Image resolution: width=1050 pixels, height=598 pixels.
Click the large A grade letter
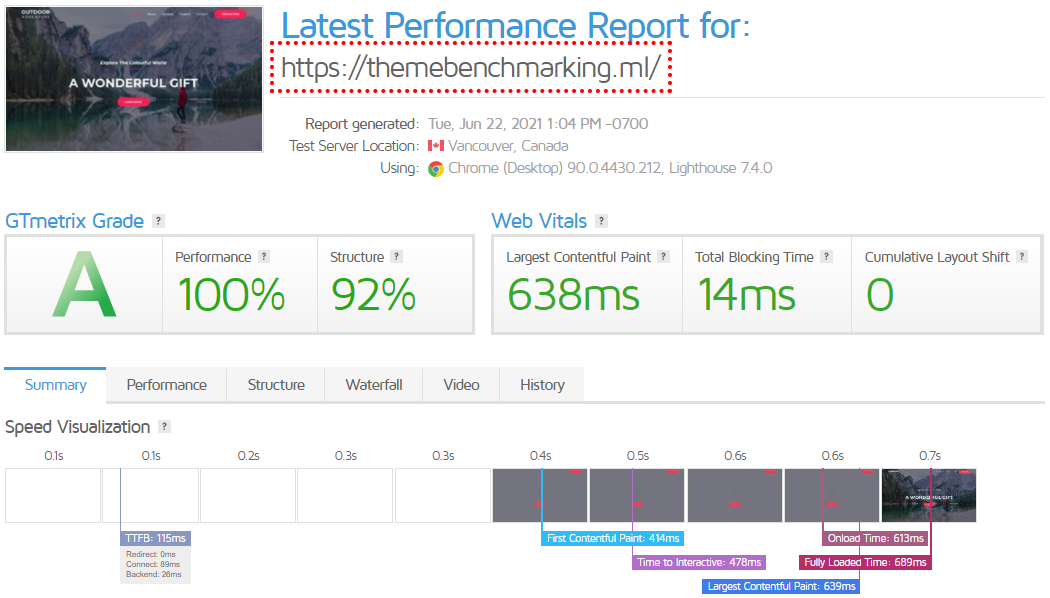coord(84,285)
